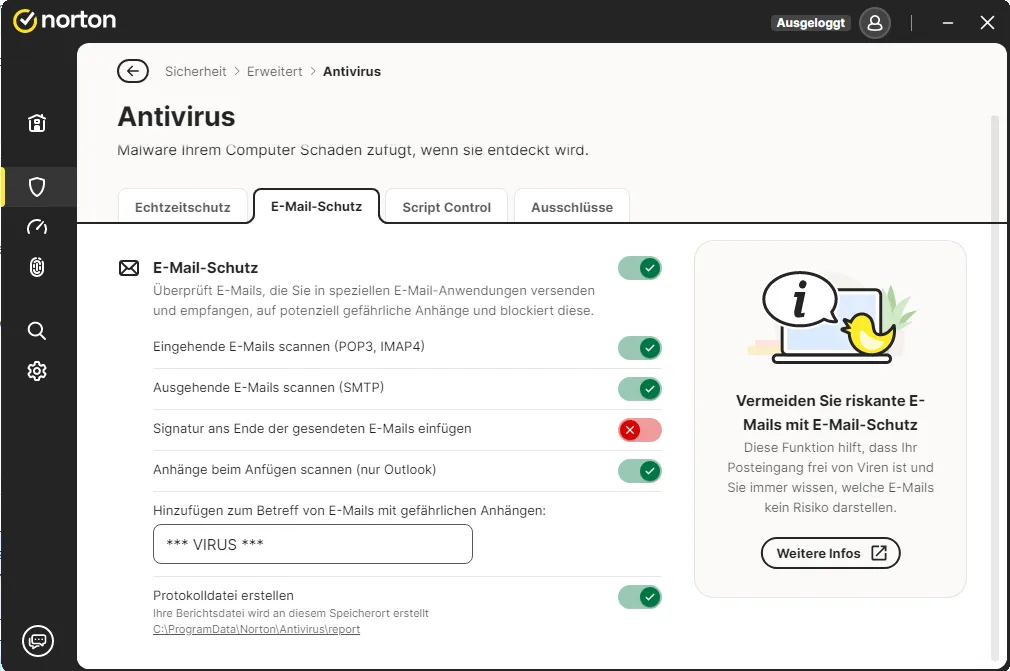The height and width of the screenshot is (671, 1010).
Task: Open the privacy fingerprint sidebar icon
Action: point(37,267)
